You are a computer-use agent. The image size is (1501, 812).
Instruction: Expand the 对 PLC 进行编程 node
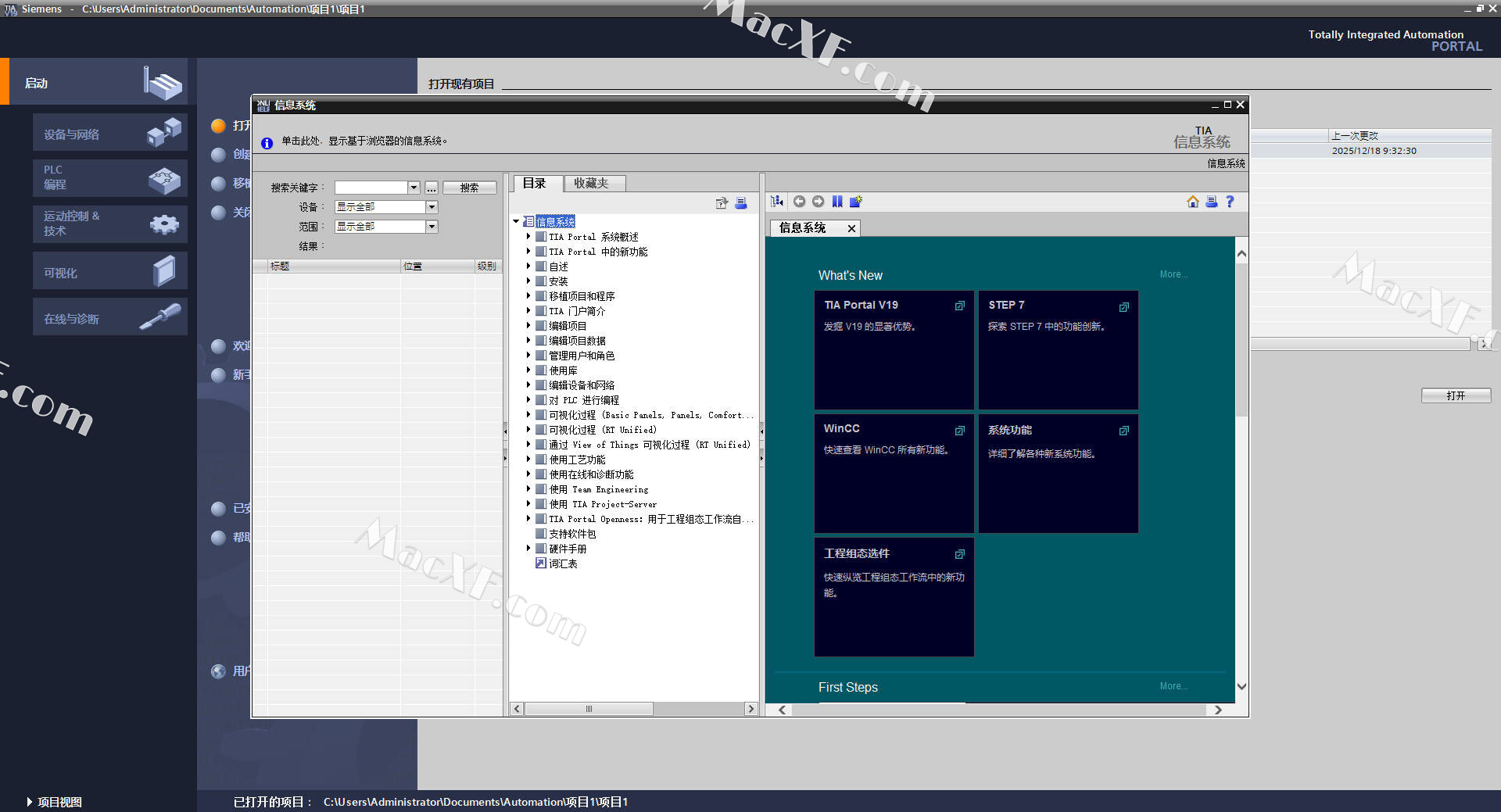528,400
